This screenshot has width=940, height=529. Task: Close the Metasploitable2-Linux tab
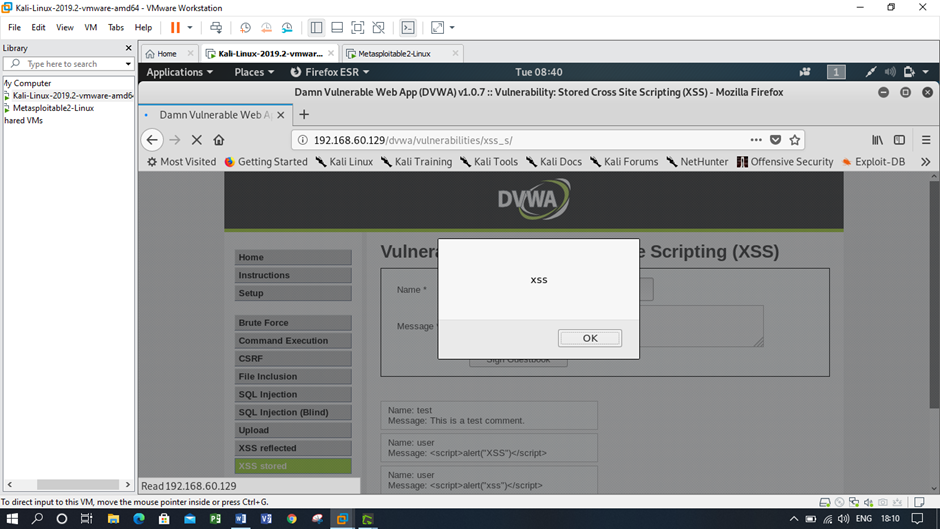(x=456, y=53)
